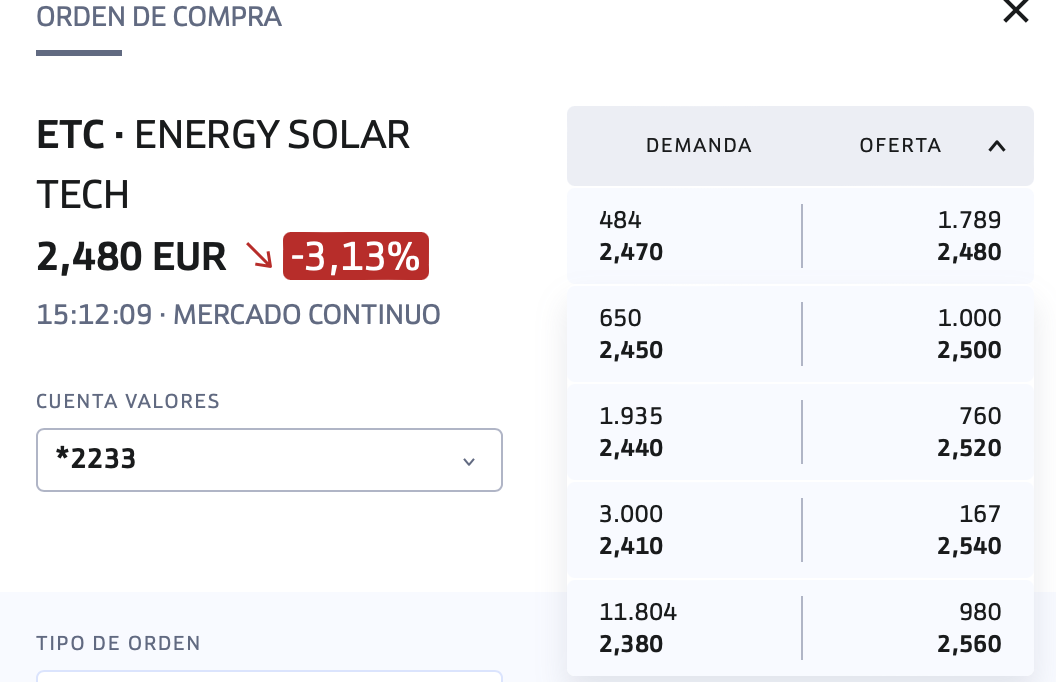Click the red -3,13% change badge
Image resolution: width=1056 pixels, height=682 pixels.
[x=356, y=256]
